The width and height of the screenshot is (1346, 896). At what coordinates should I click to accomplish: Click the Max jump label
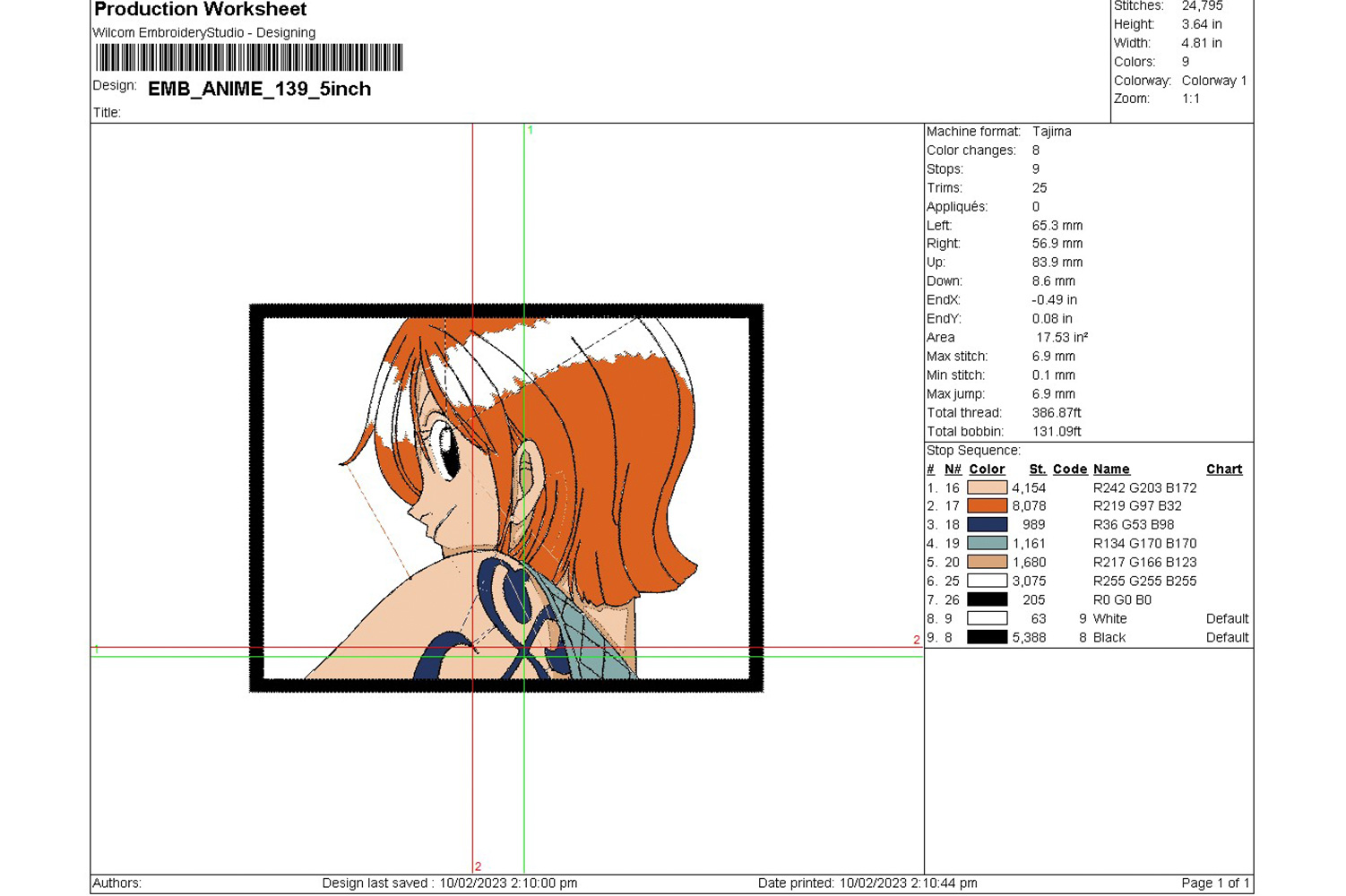[955, 394]
